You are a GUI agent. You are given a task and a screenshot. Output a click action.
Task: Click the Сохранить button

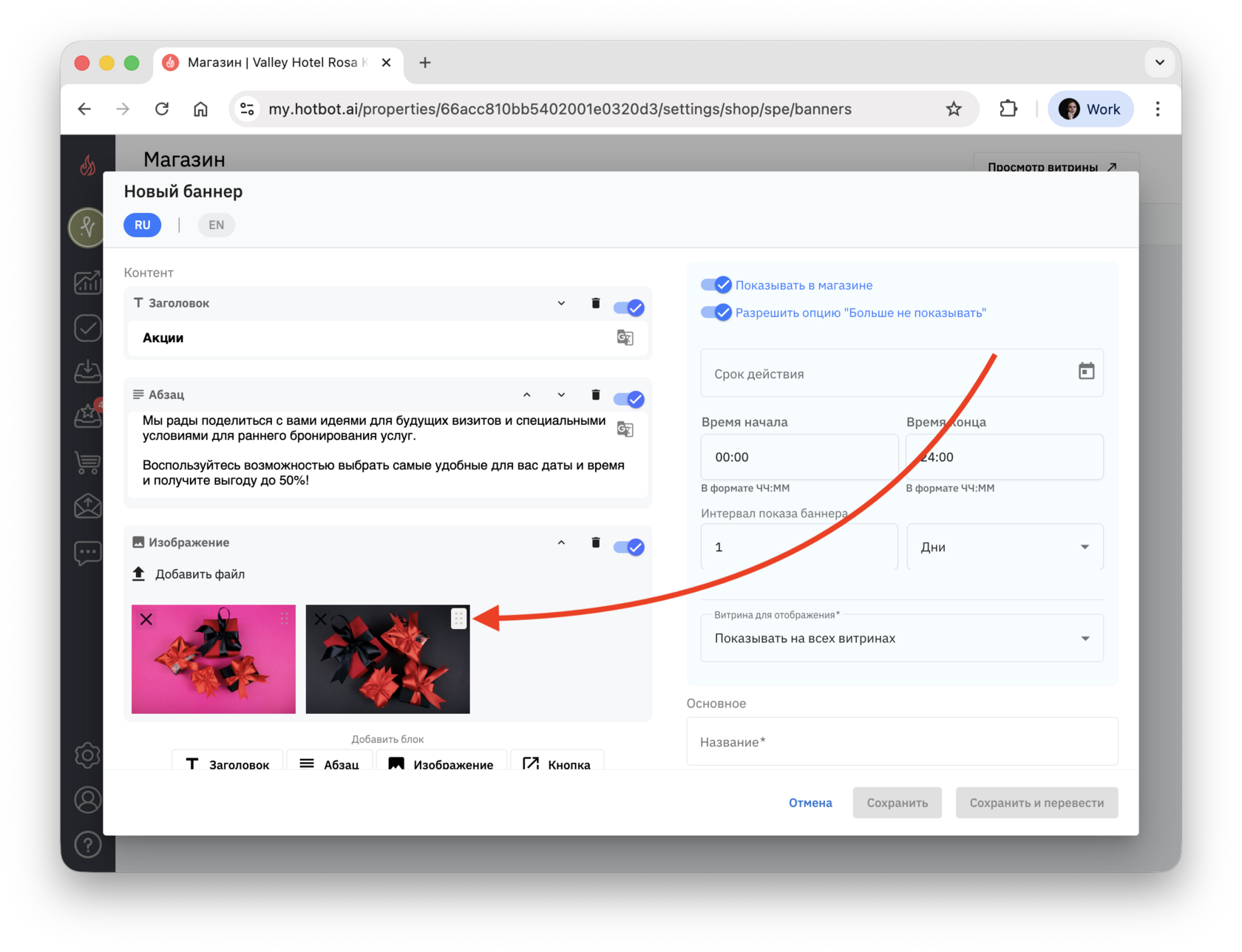tap(897, 803)
